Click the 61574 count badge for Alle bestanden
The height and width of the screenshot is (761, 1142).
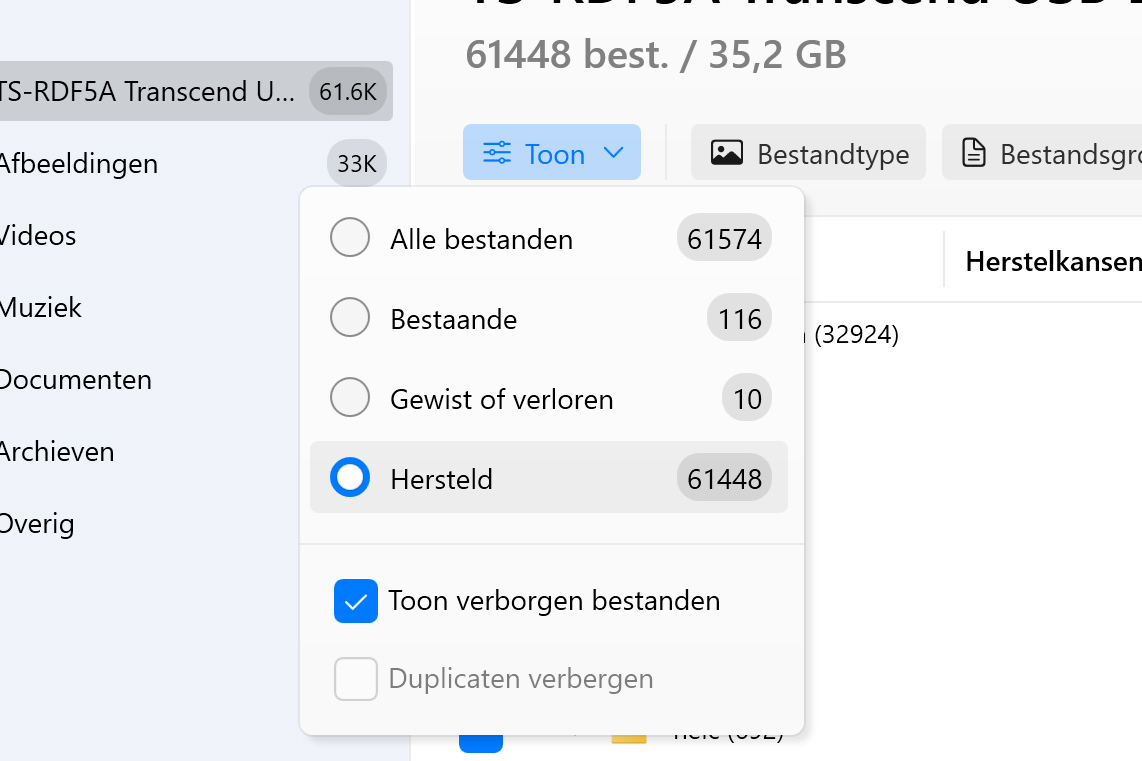[x=724, y=239]
